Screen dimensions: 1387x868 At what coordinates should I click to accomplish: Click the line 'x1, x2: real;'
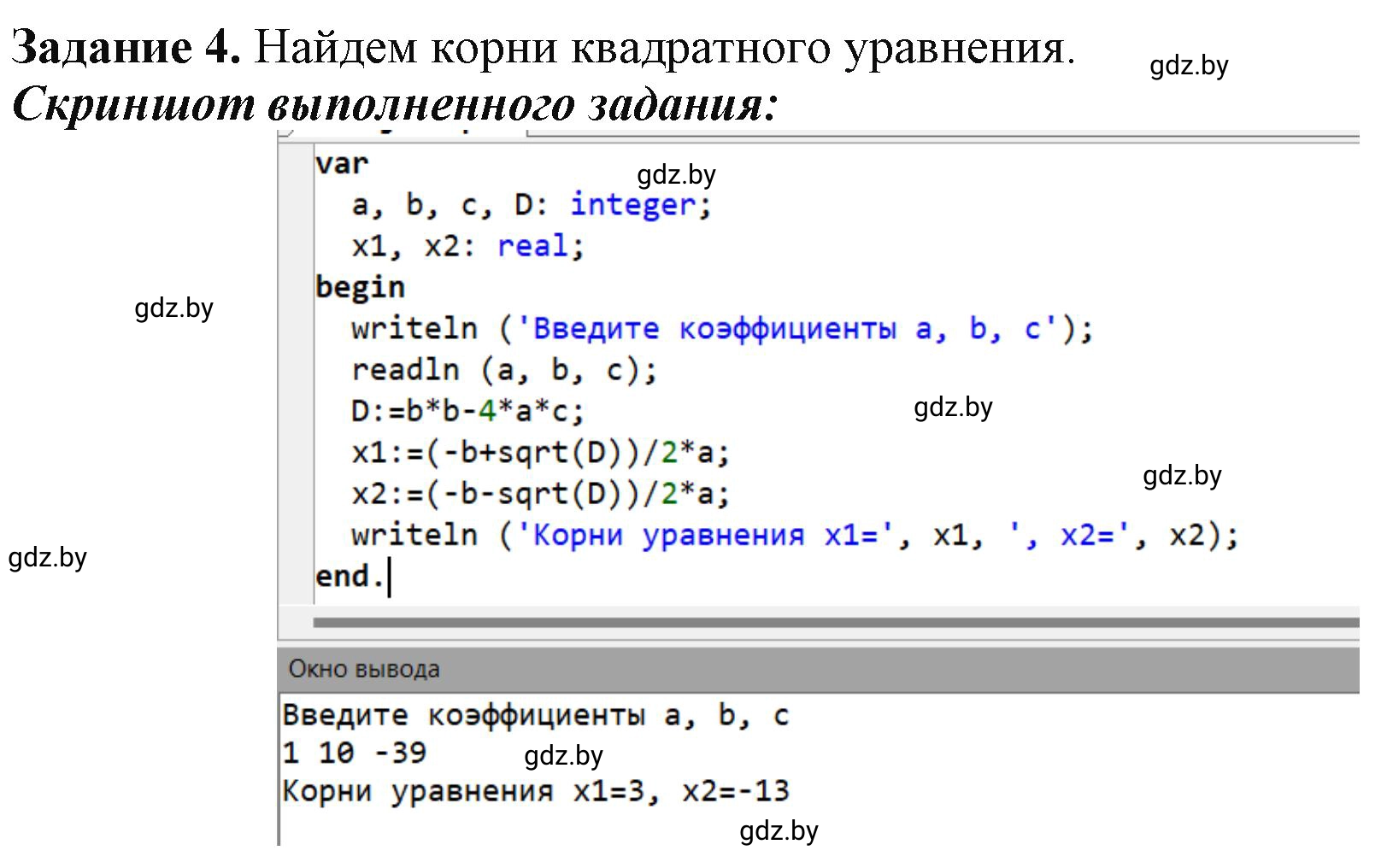pos(467,246)
